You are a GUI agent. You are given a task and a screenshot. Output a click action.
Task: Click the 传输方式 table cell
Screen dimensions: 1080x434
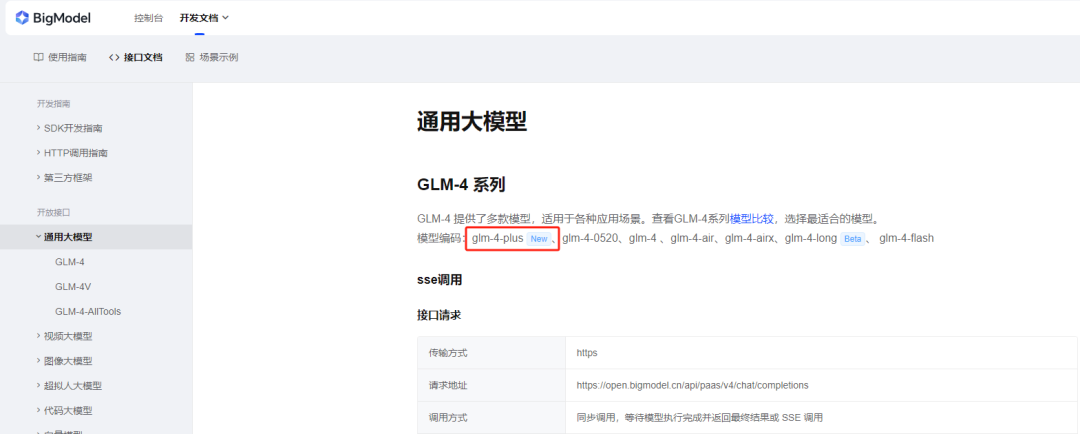coord(491,353)
